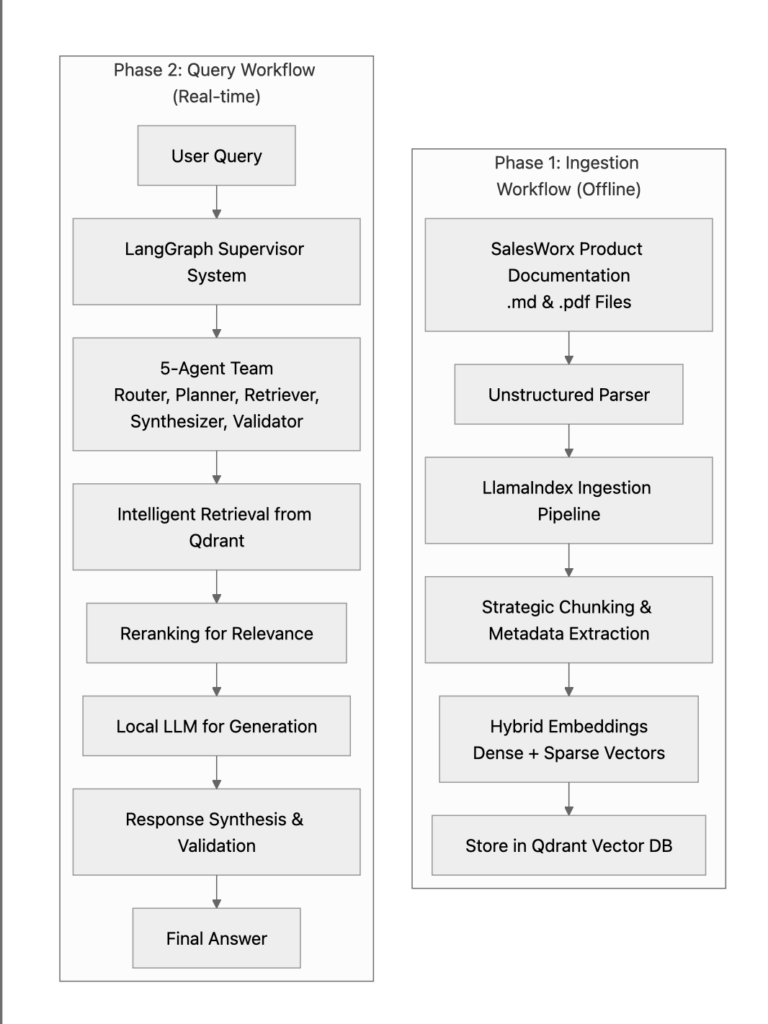Select the Store in Qdrant Vector DB box
Viewport: 768px width, 1024px height.
pos(568,845)
